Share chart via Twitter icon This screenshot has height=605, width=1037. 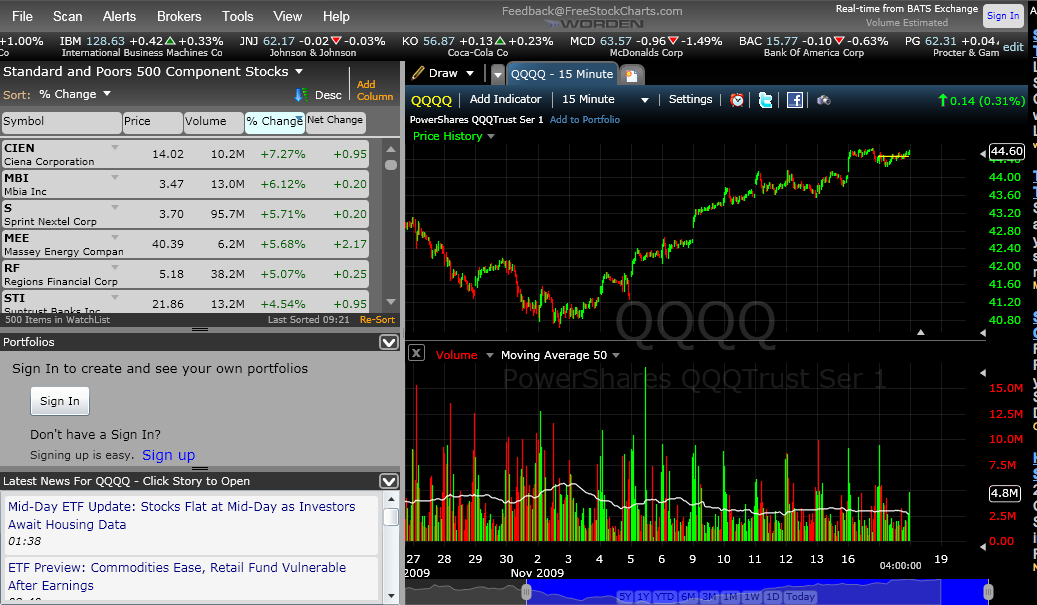click(765, 100)
